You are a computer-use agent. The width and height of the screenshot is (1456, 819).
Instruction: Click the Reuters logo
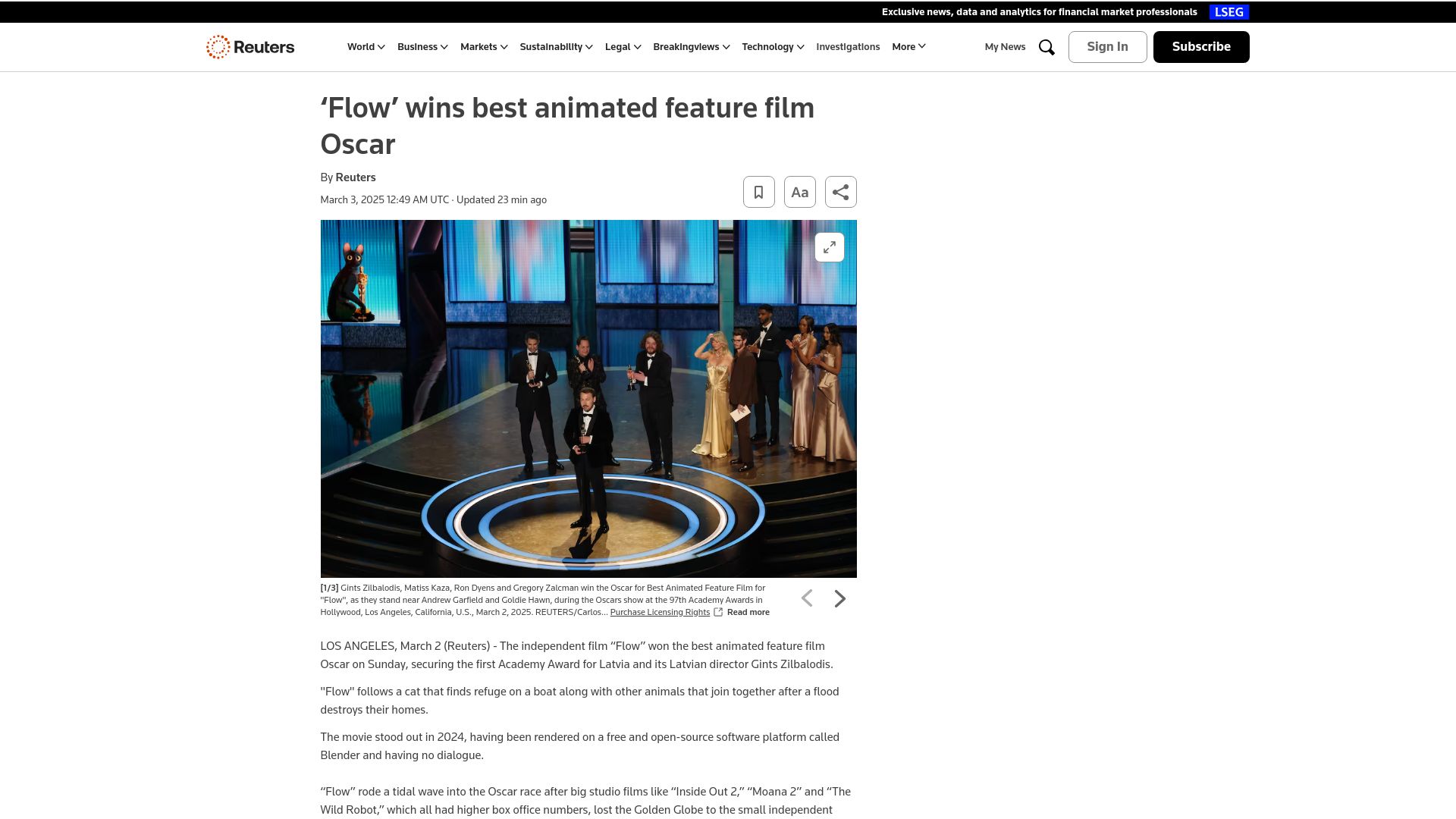click(x=250, y=47)
